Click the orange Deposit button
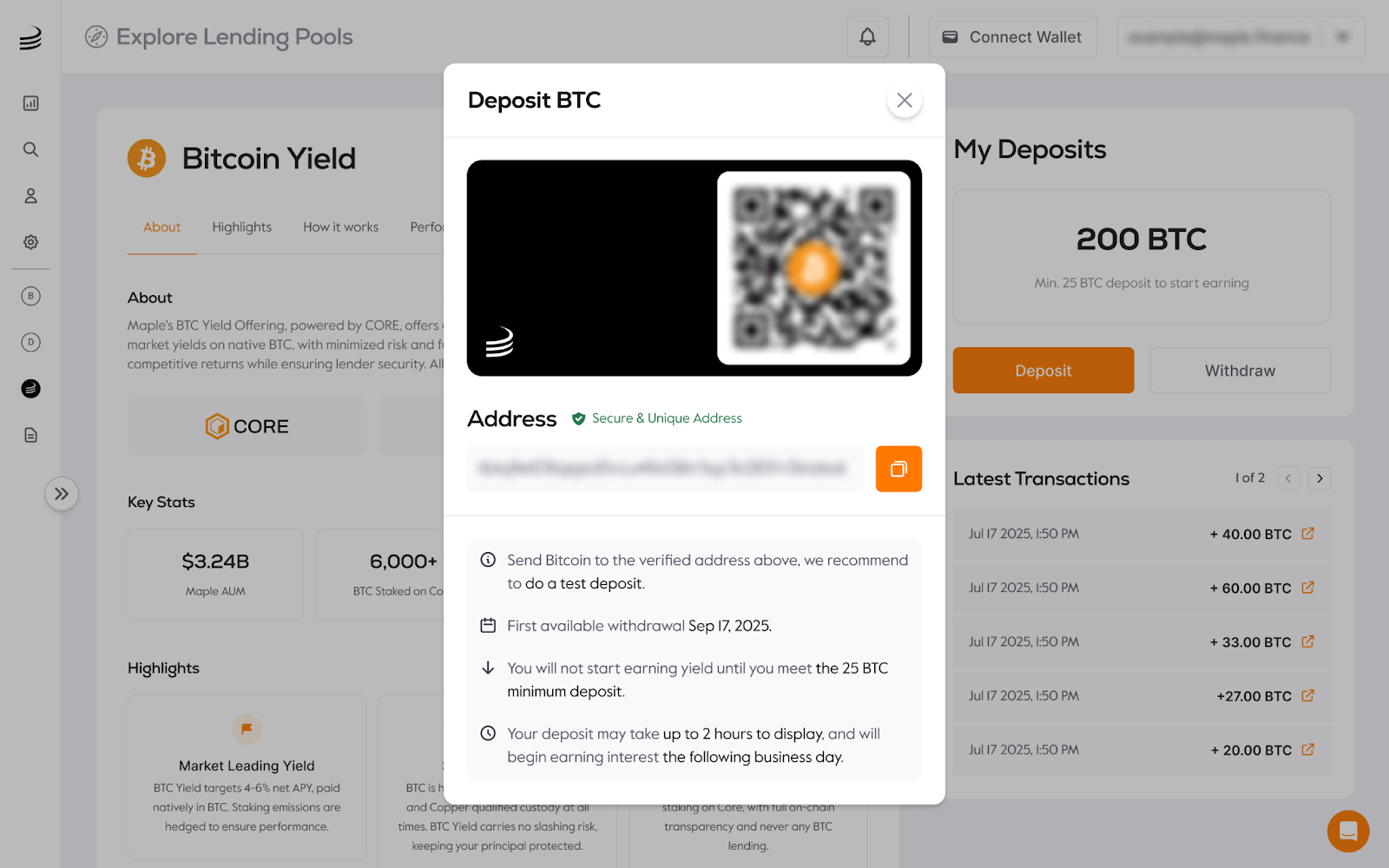Screen dimensions: 1389x868 pyautogui.click(x=1043, y=371)
